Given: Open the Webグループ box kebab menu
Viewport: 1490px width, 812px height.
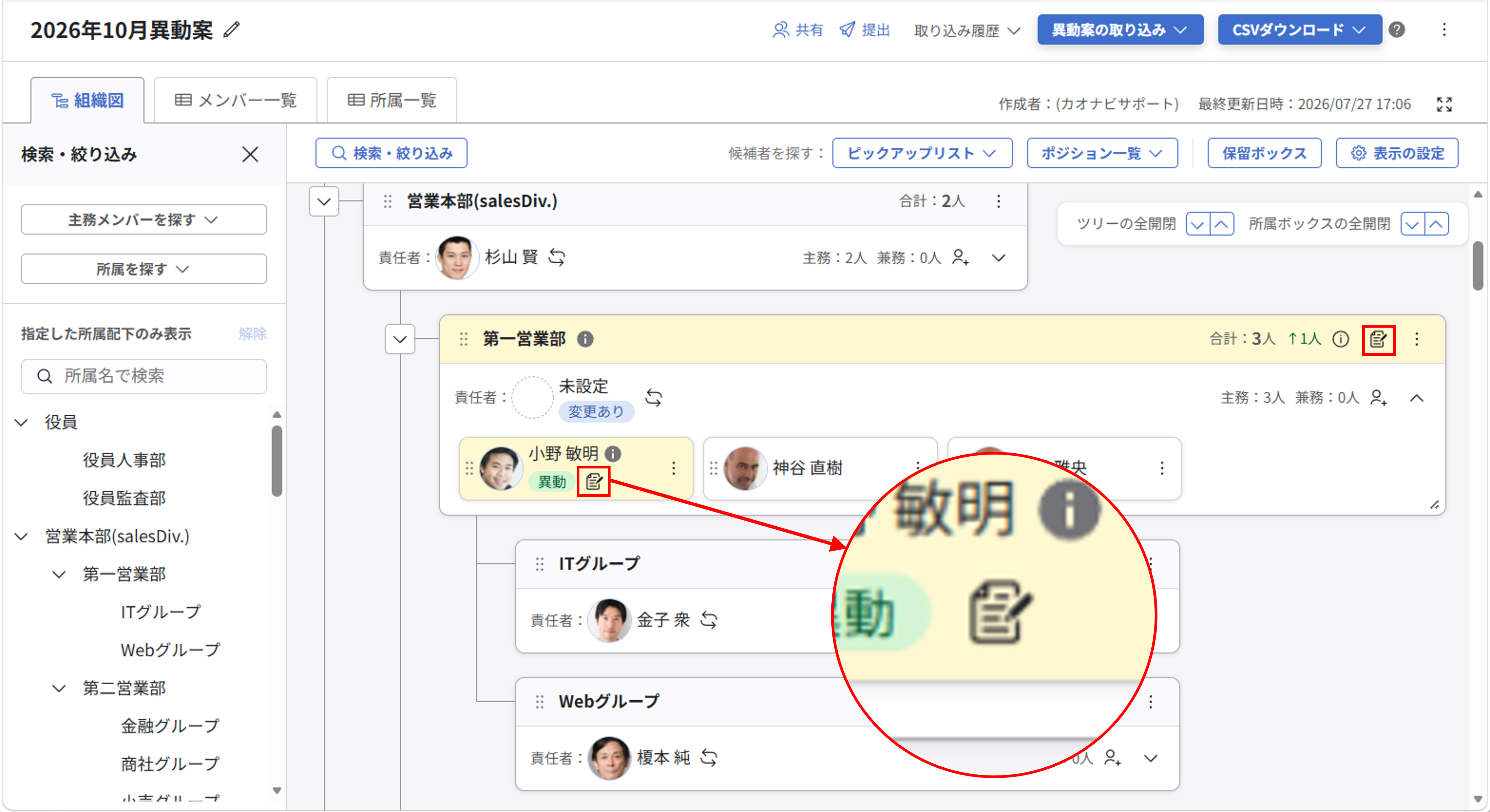Looking at the screenshot, I should coord(1150,702).
